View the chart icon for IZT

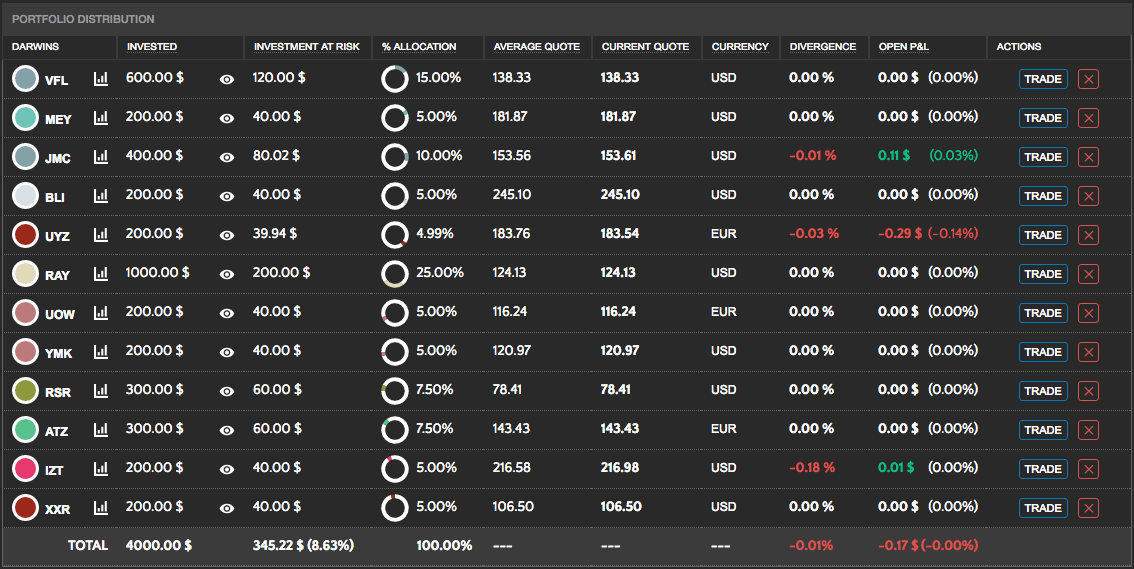101,468
